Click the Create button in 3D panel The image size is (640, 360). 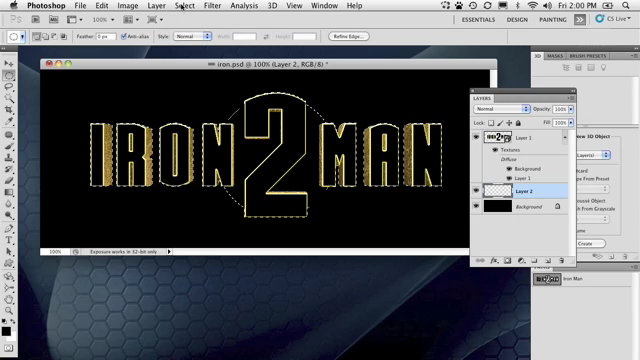591,244
